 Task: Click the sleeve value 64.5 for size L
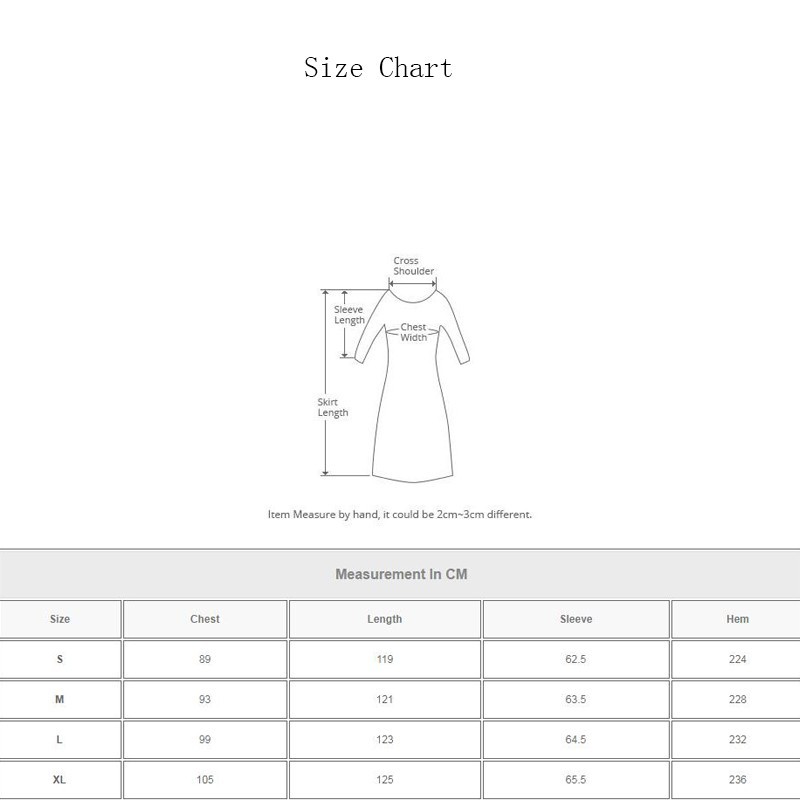click(575, 739)
